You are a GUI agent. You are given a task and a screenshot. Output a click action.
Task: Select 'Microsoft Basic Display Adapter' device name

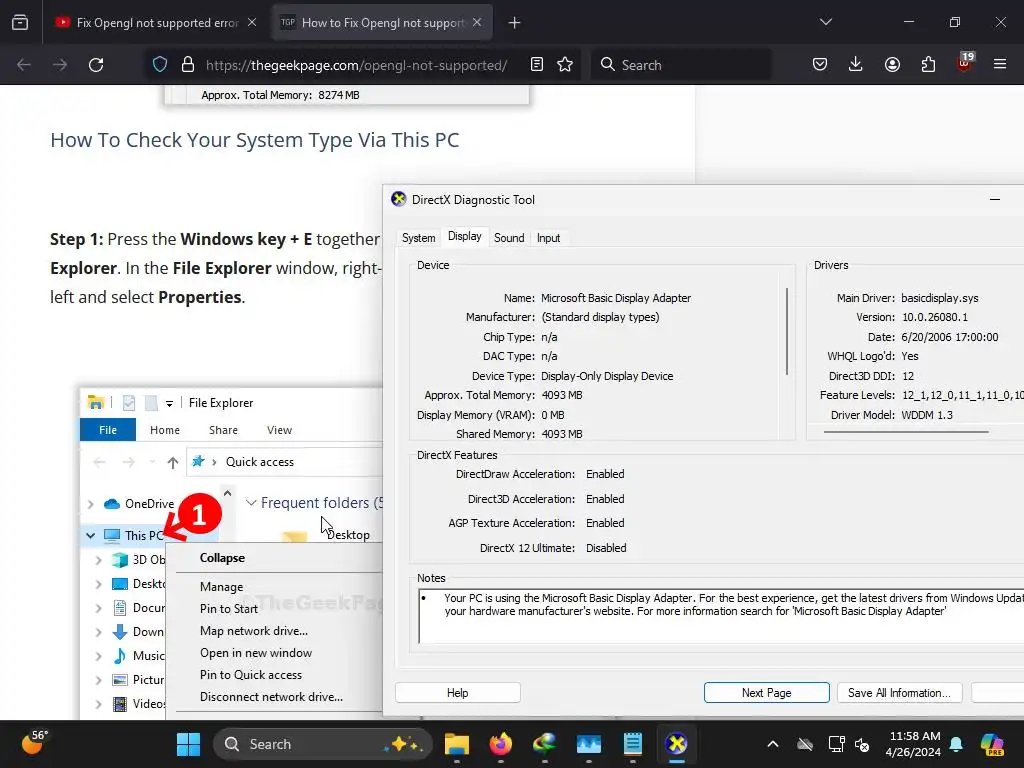click(x=616, y=298)
